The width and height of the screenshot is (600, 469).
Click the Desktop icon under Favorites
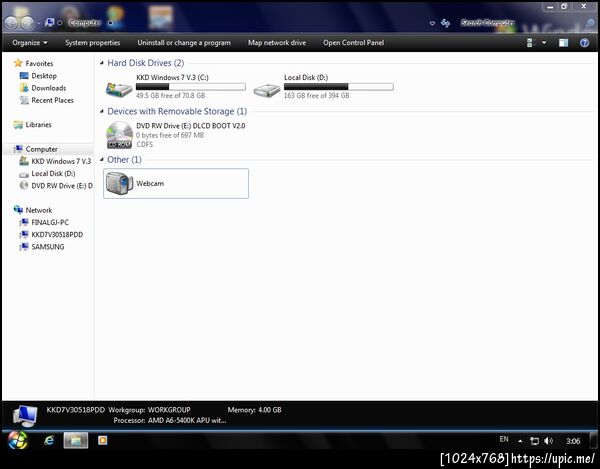pyautogui.click(x=24, y=76)
